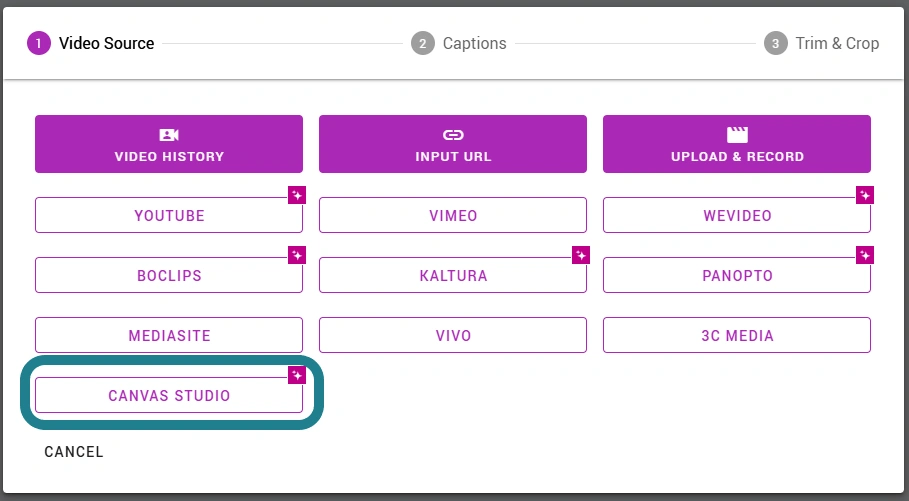Click the link icon on Input URL

click(x=453, y=135)
